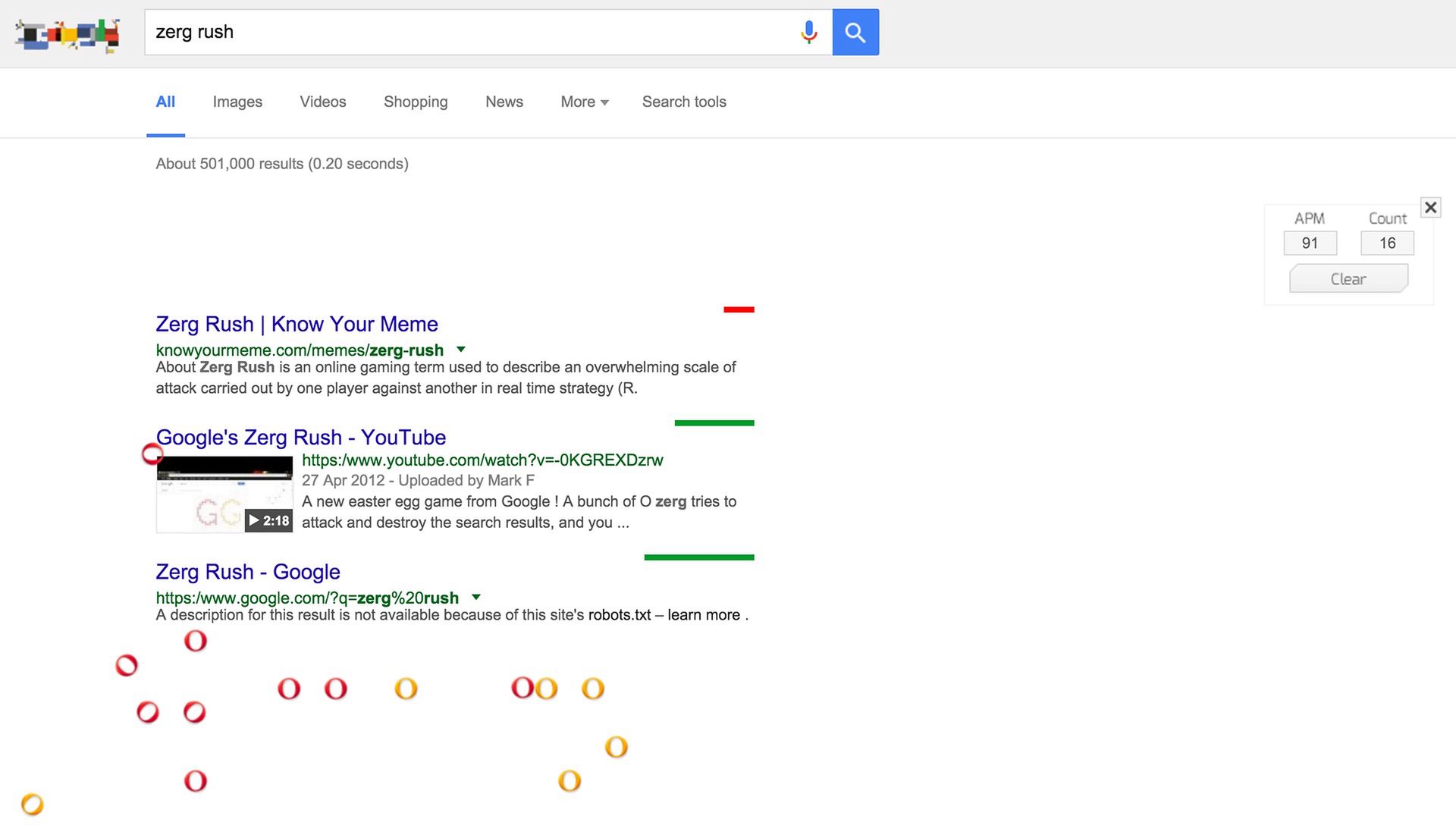Click into the zerg rush search field

[470, 32]
